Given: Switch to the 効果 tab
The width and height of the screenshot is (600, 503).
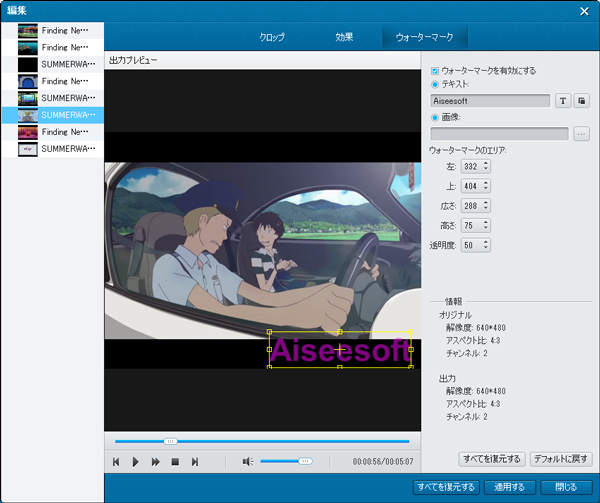Looking at the screenshot, I should click(344, 37).
